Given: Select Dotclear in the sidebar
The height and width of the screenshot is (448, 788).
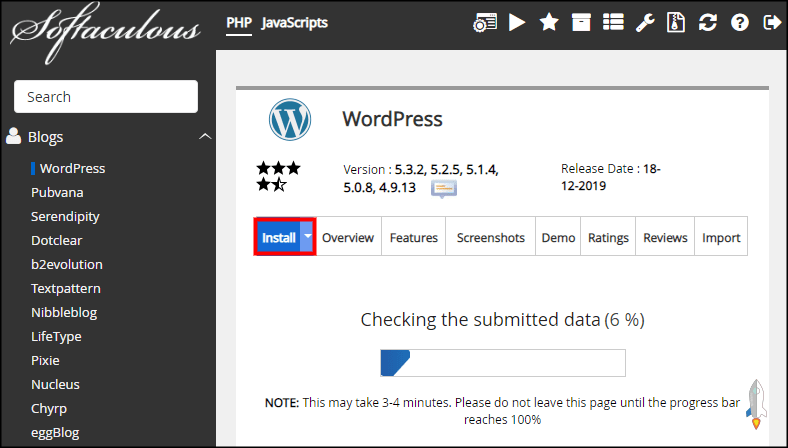Looking at the screenshot, I should 56,240.
